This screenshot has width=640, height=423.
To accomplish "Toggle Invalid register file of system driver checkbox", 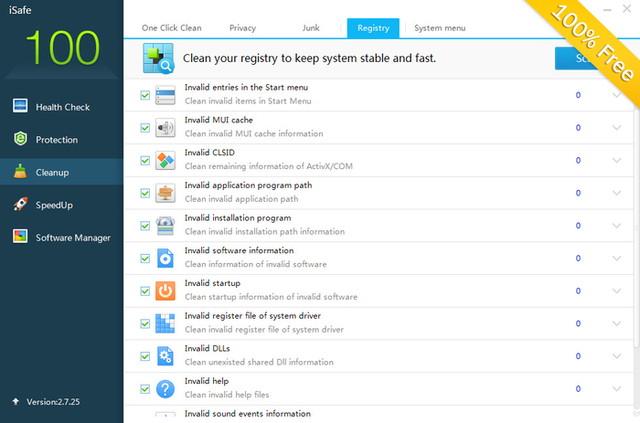I will pyautogui.click(x=145, y=324).
